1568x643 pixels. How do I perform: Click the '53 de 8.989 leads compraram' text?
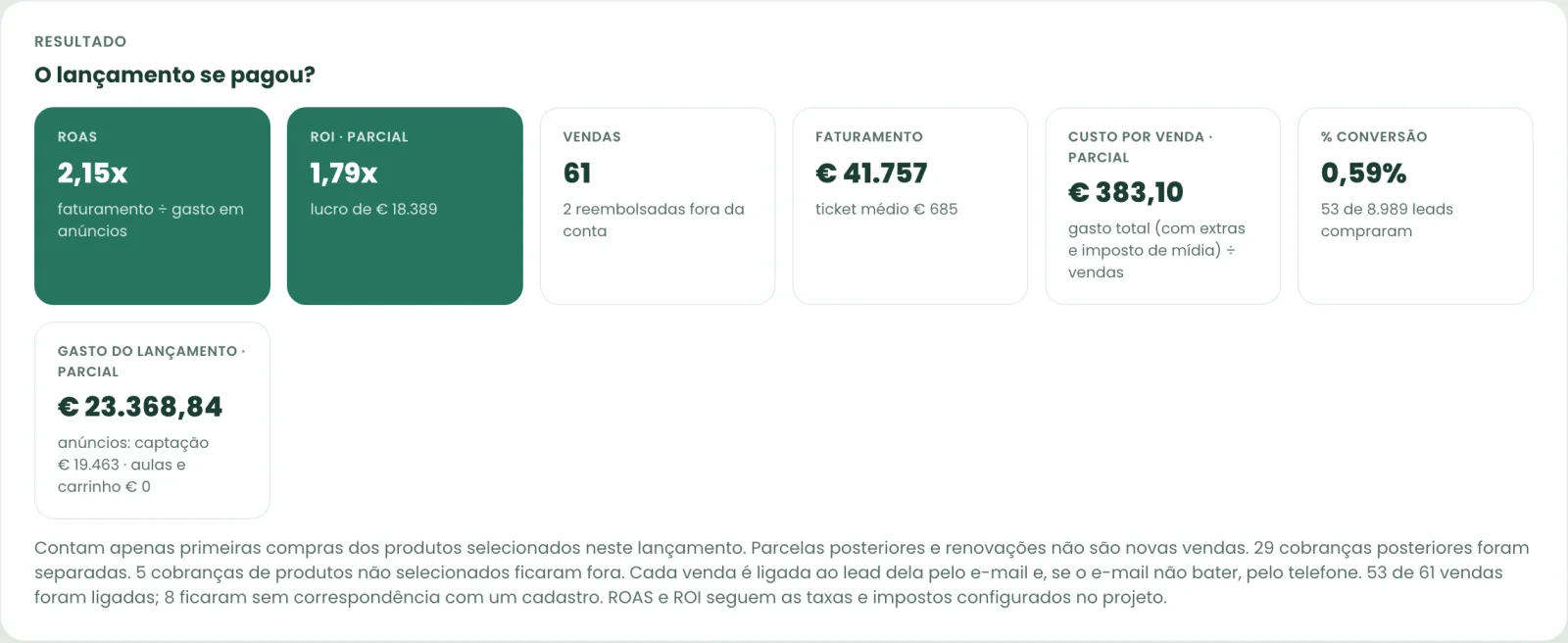(x=1387, y=220)
